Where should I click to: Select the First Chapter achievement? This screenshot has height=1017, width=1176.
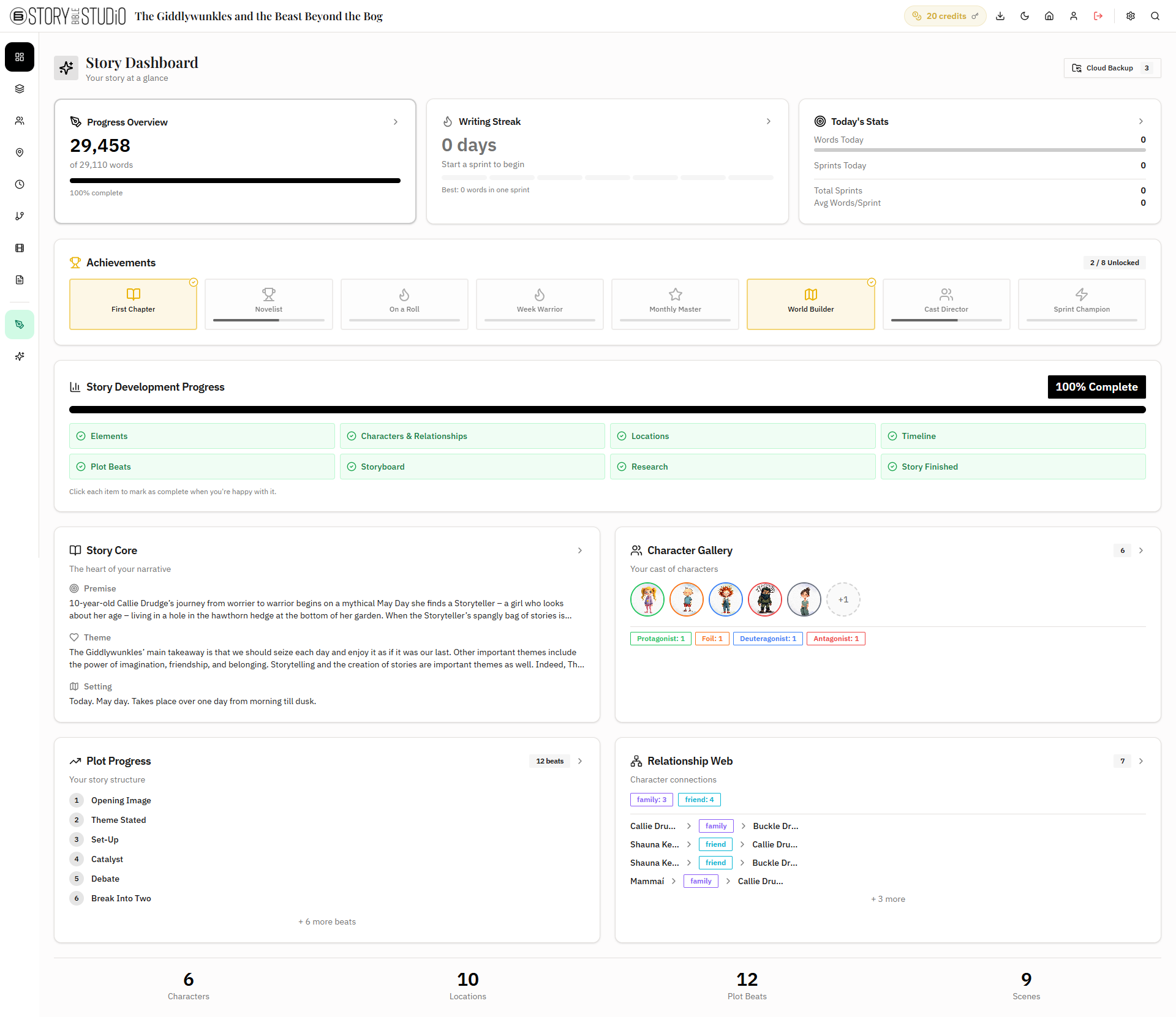click(133, 304)
